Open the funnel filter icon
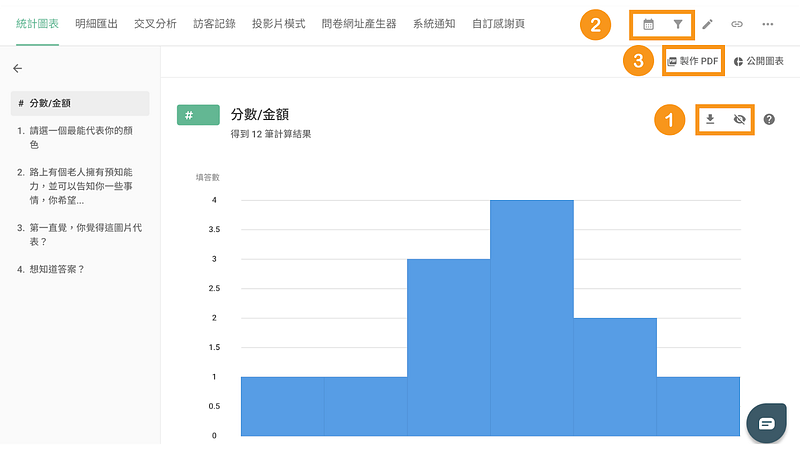The width and height of the screenshot is (800, 450). 678,24
